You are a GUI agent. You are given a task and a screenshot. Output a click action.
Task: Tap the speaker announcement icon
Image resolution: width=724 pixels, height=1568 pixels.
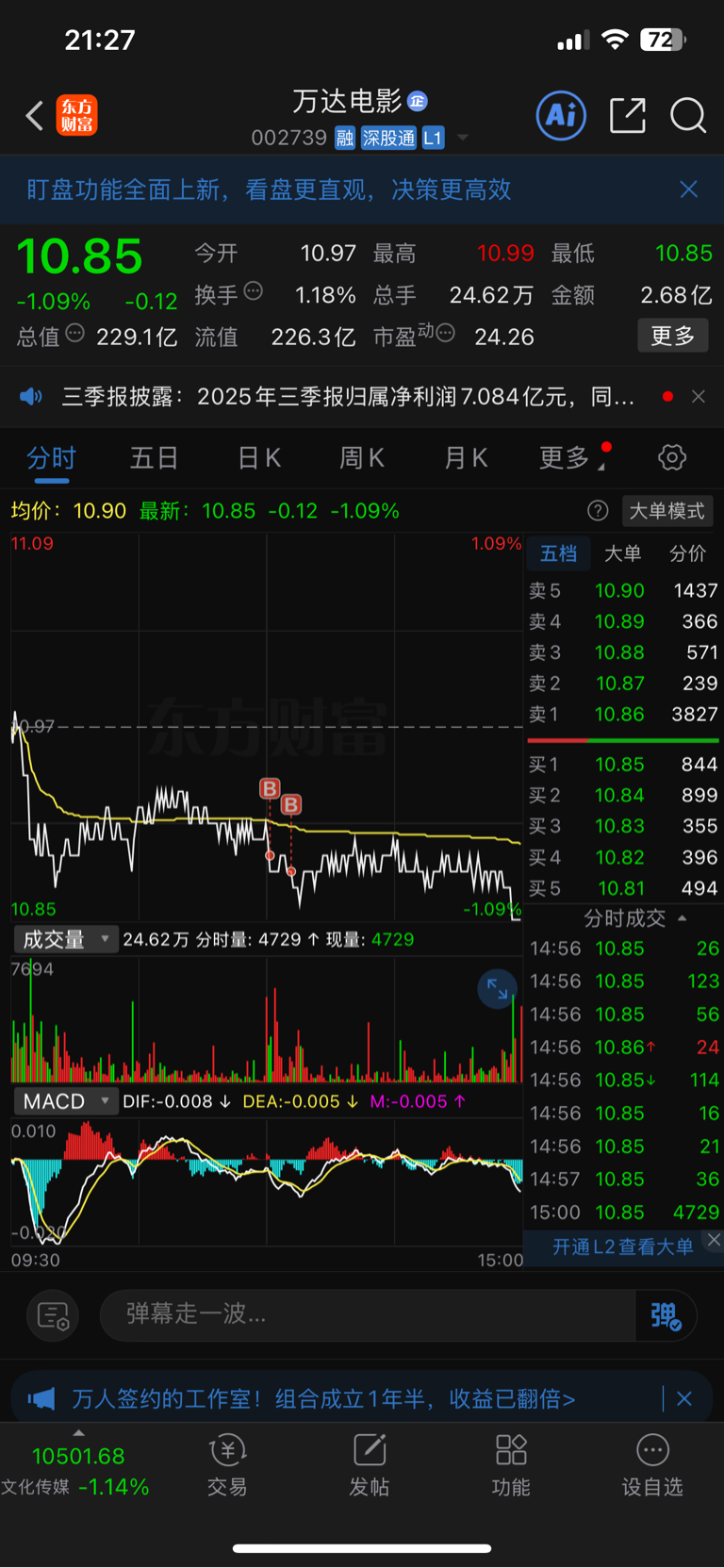[x=31, y=396]
